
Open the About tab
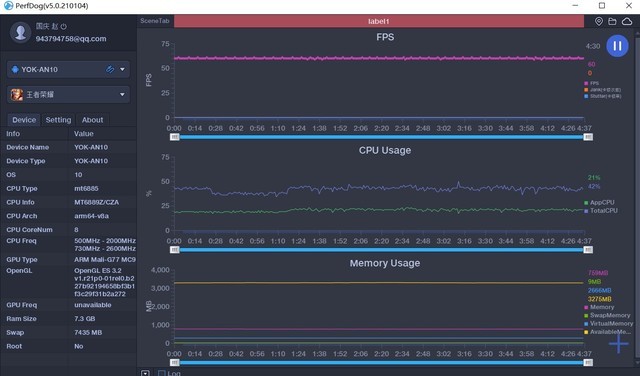pyautogui.click(x=93, y=120)
